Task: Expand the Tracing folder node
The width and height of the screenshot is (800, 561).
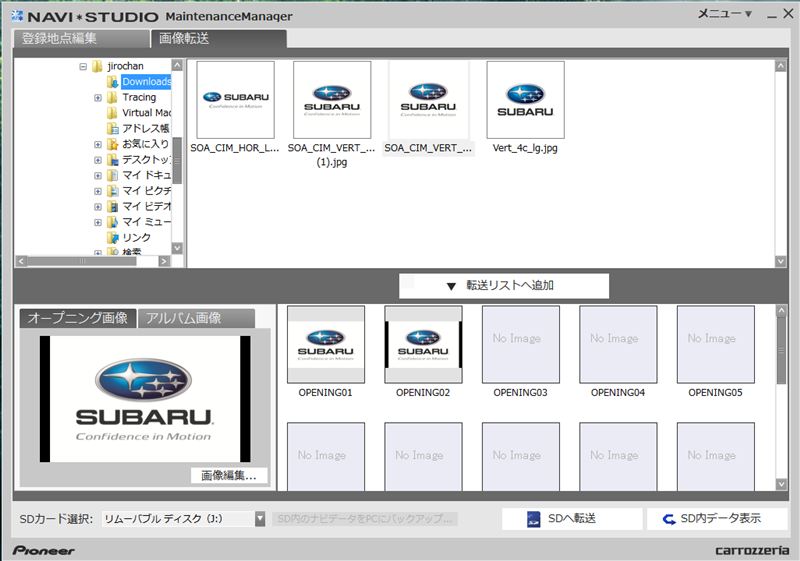Action: (x=98, y=97)
